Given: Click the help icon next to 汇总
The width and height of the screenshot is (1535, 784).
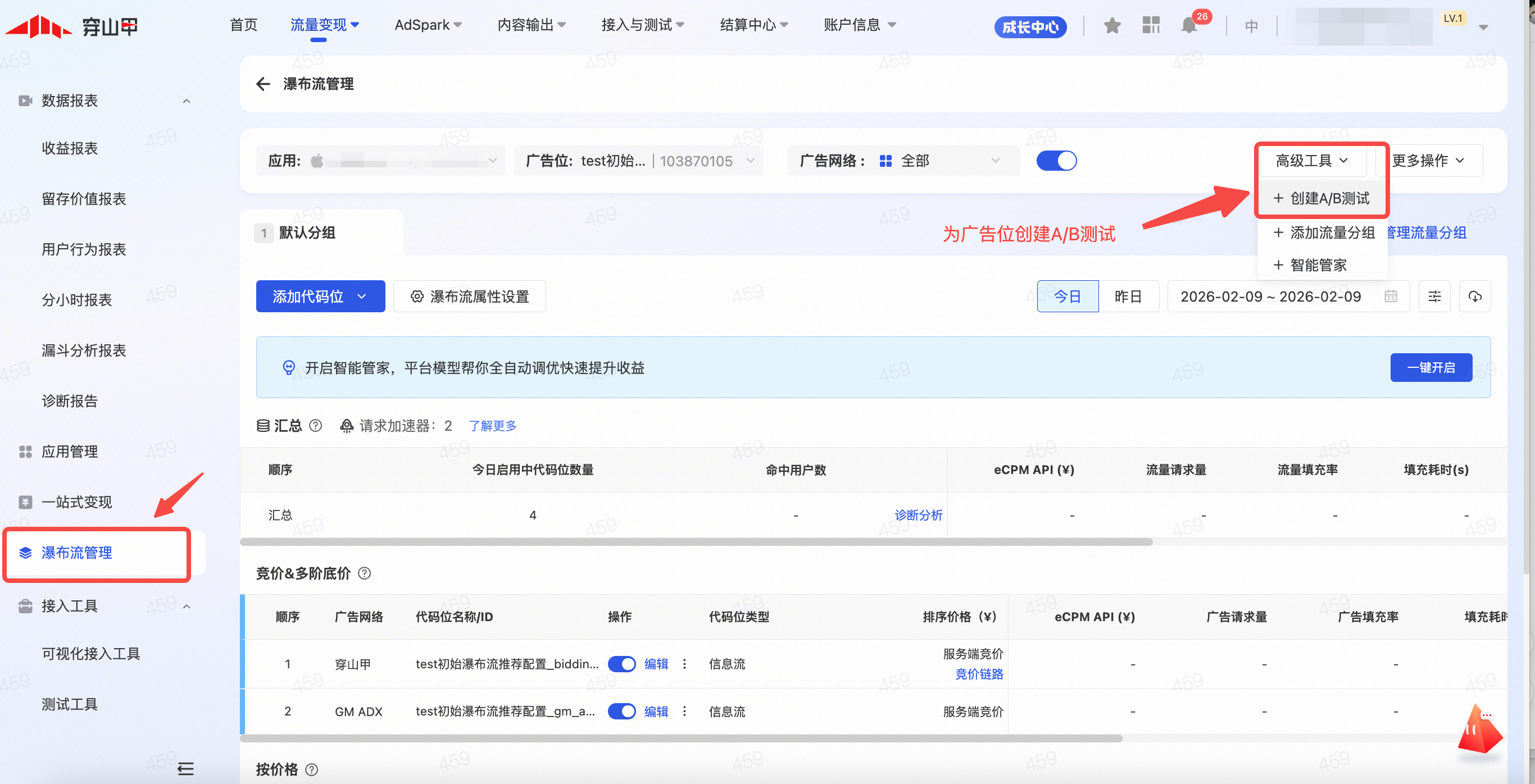Looking at the screenshot, I should pyautogui.click(x=316, y=425).
